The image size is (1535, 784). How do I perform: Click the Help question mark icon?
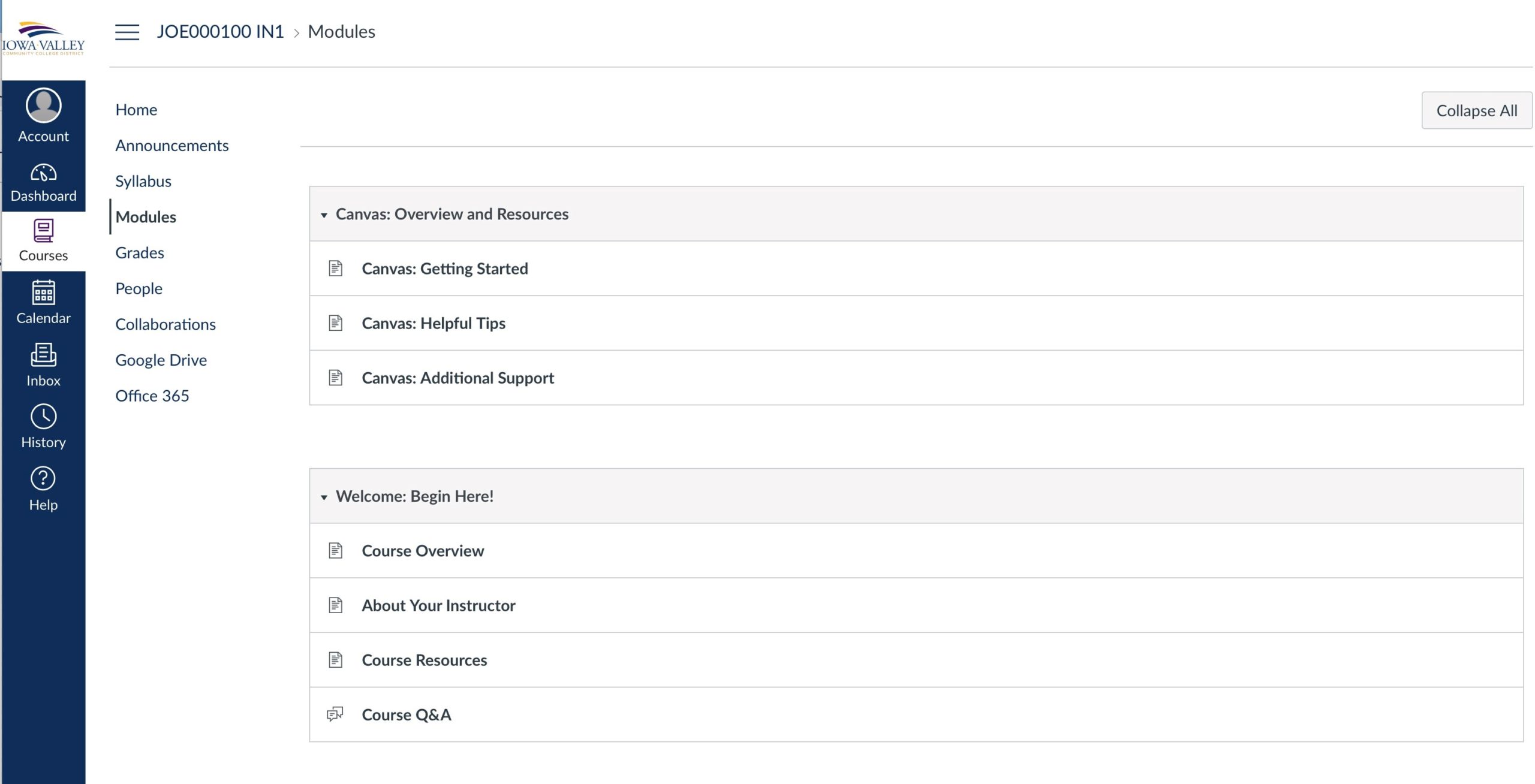coord(43,478)
